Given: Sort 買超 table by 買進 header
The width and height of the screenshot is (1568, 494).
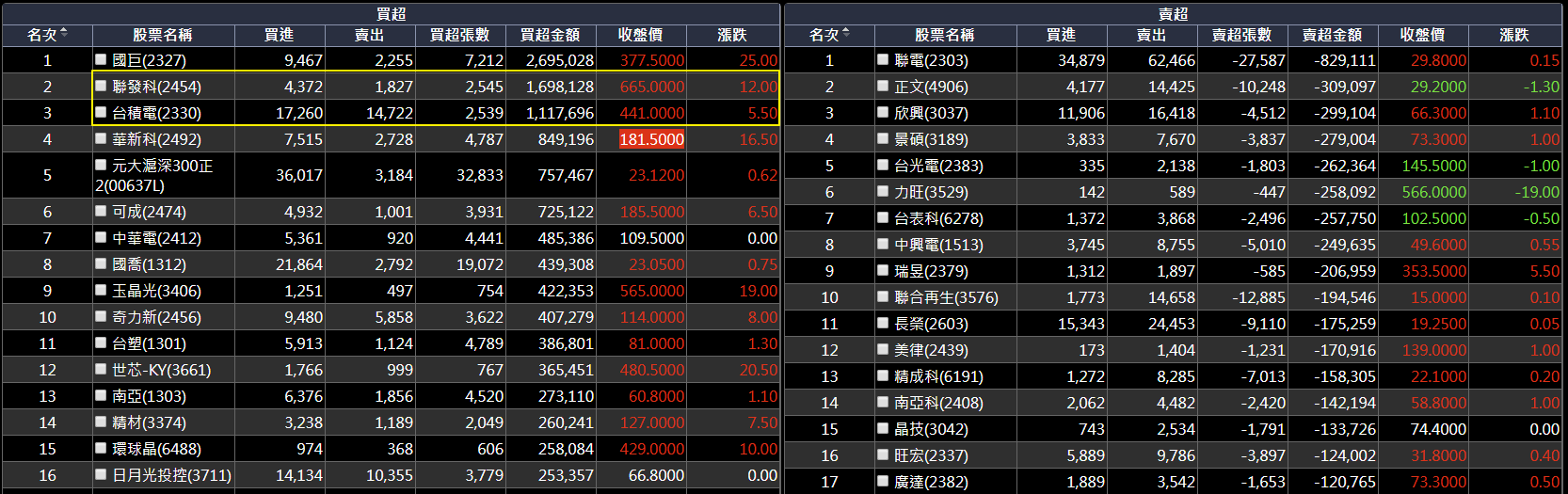Looking at the screenshot, I should click(x=280, y=35).
